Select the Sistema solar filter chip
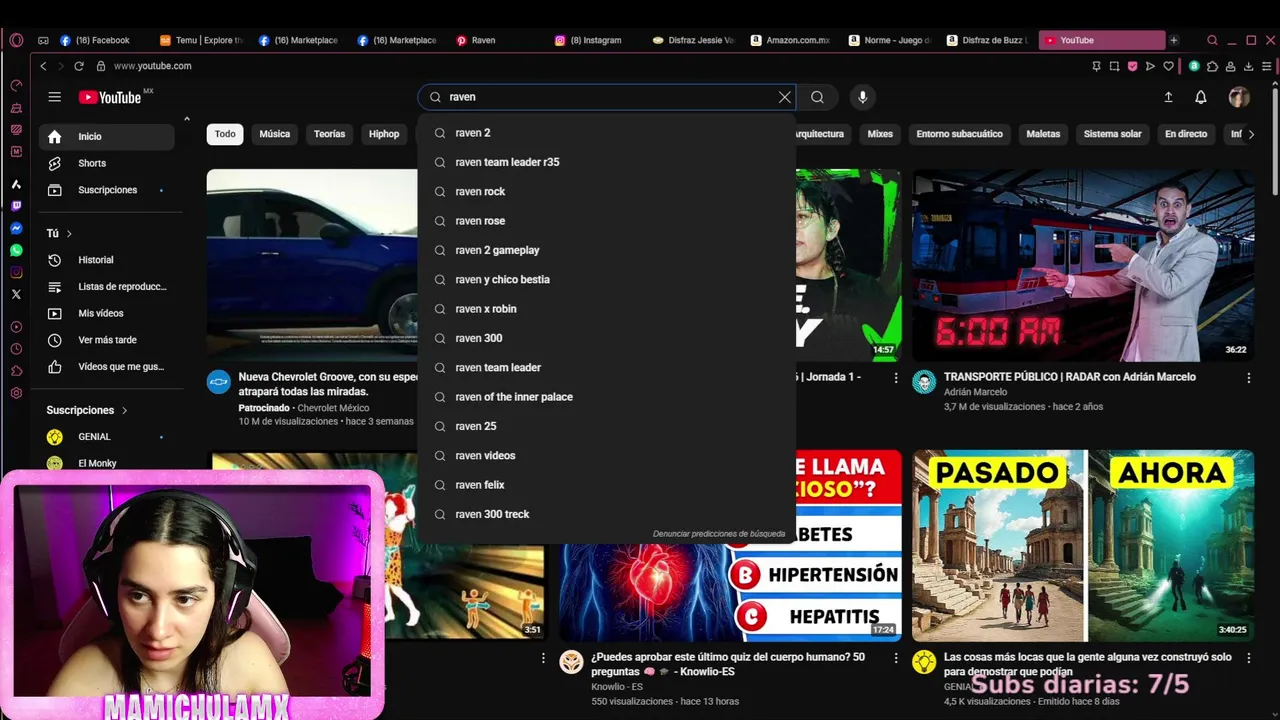 click(1112, 134)
